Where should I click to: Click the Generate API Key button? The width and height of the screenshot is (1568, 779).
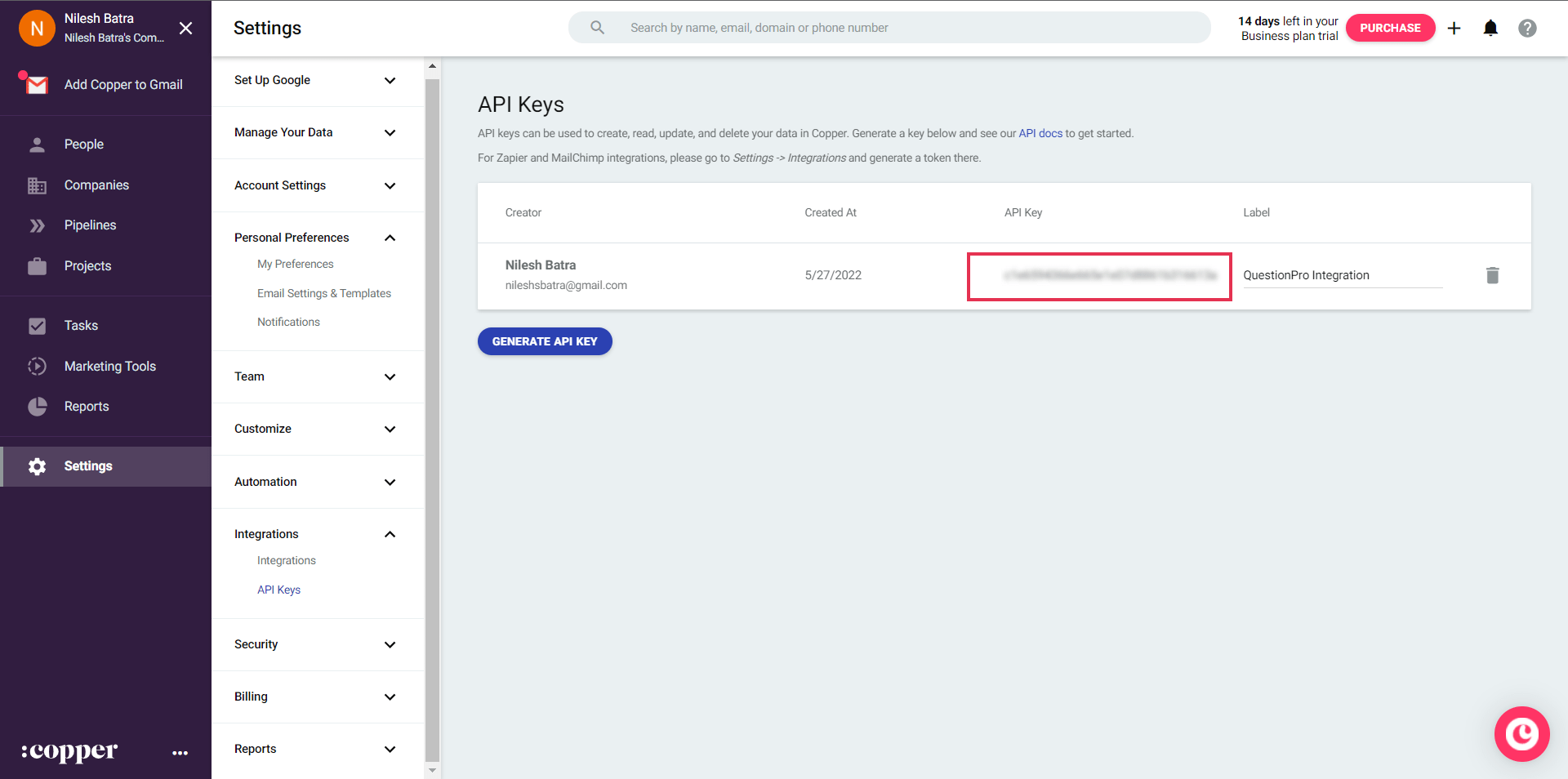click(545, 341)
